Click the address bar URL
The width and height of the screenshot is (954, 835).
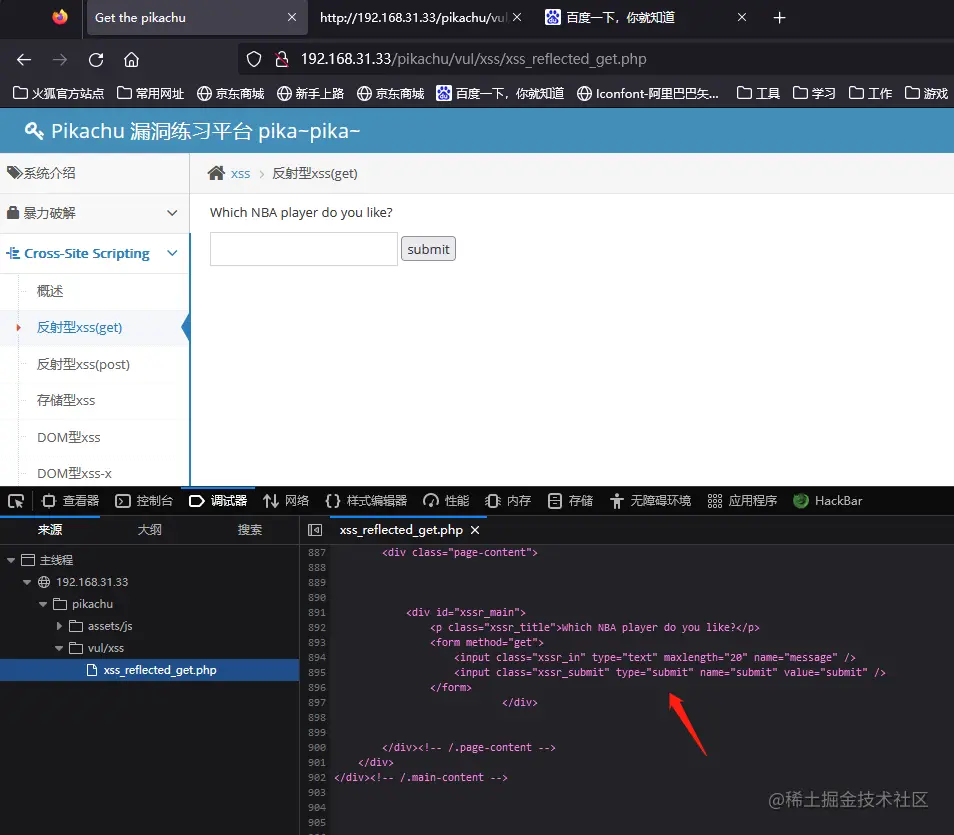pos(473,59)
